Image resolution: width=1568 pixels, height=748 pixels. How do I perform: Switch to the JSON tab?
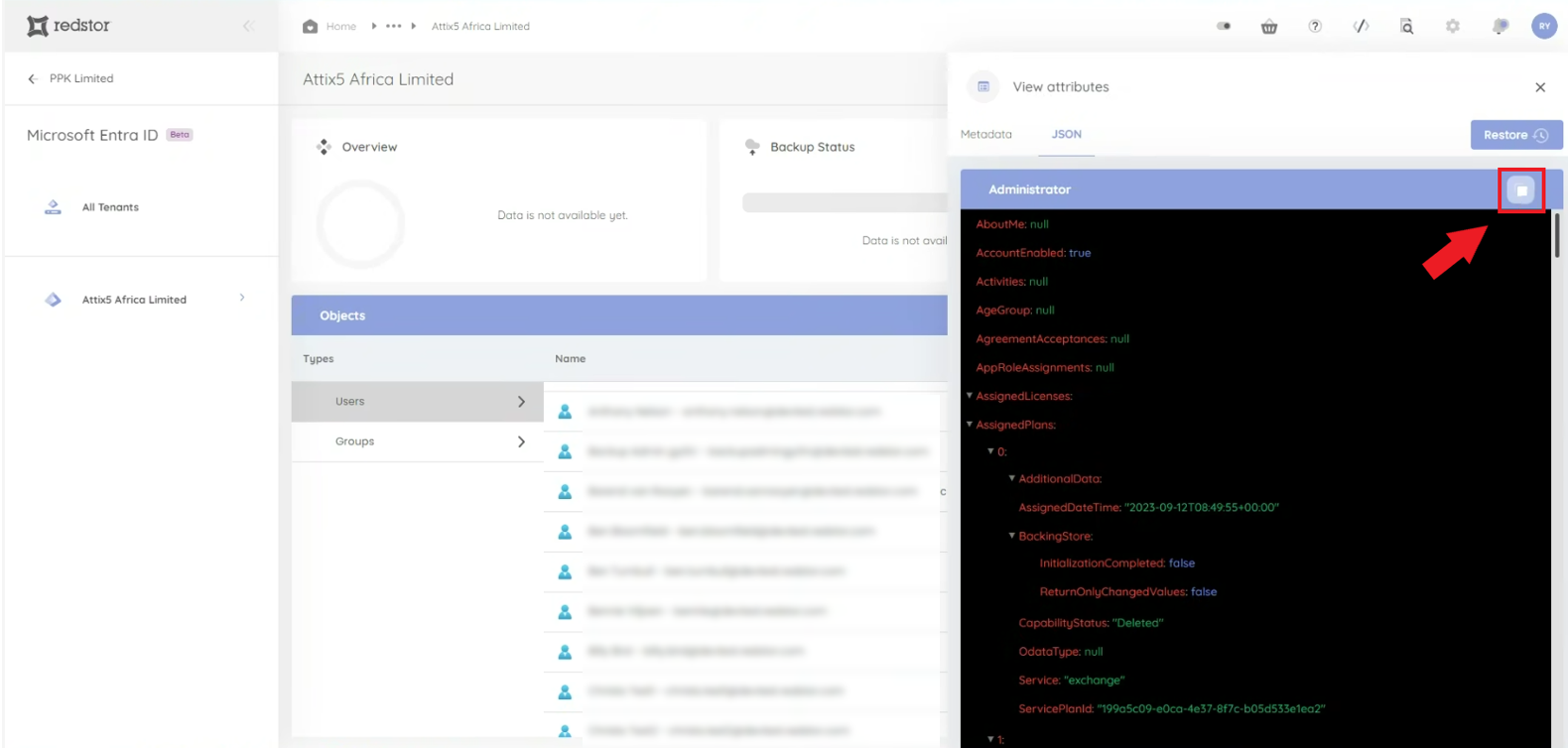pos(1067,134)
